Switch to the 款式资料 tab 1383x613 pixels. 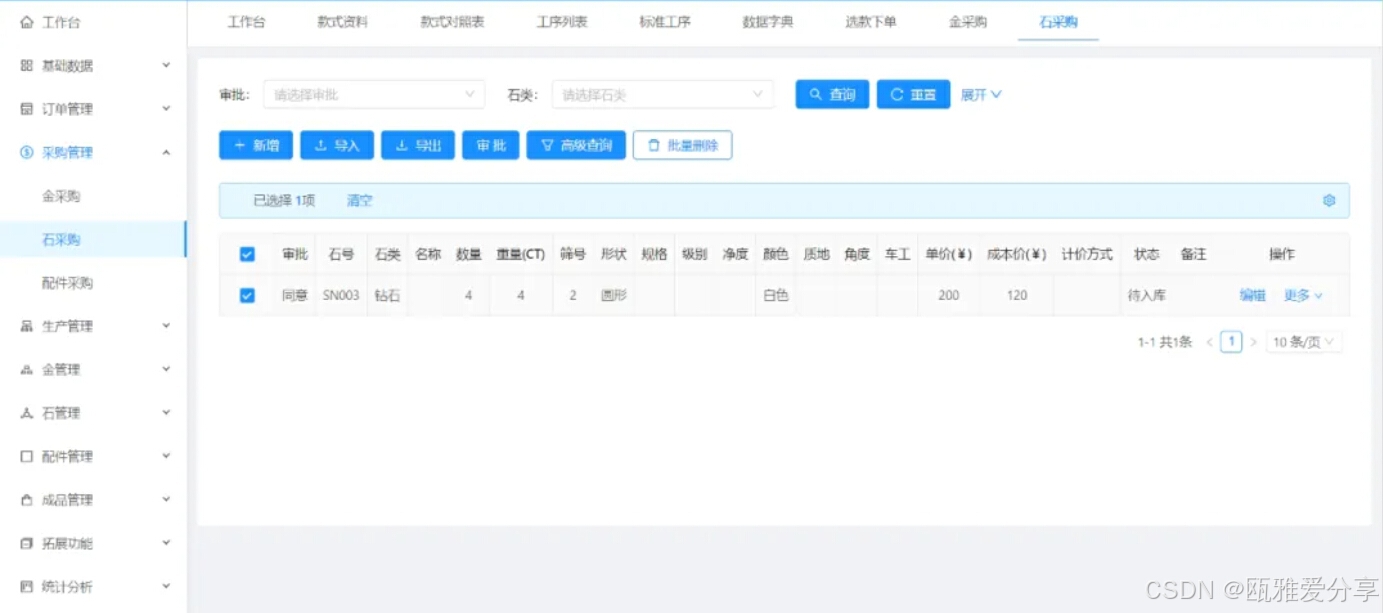343,21
